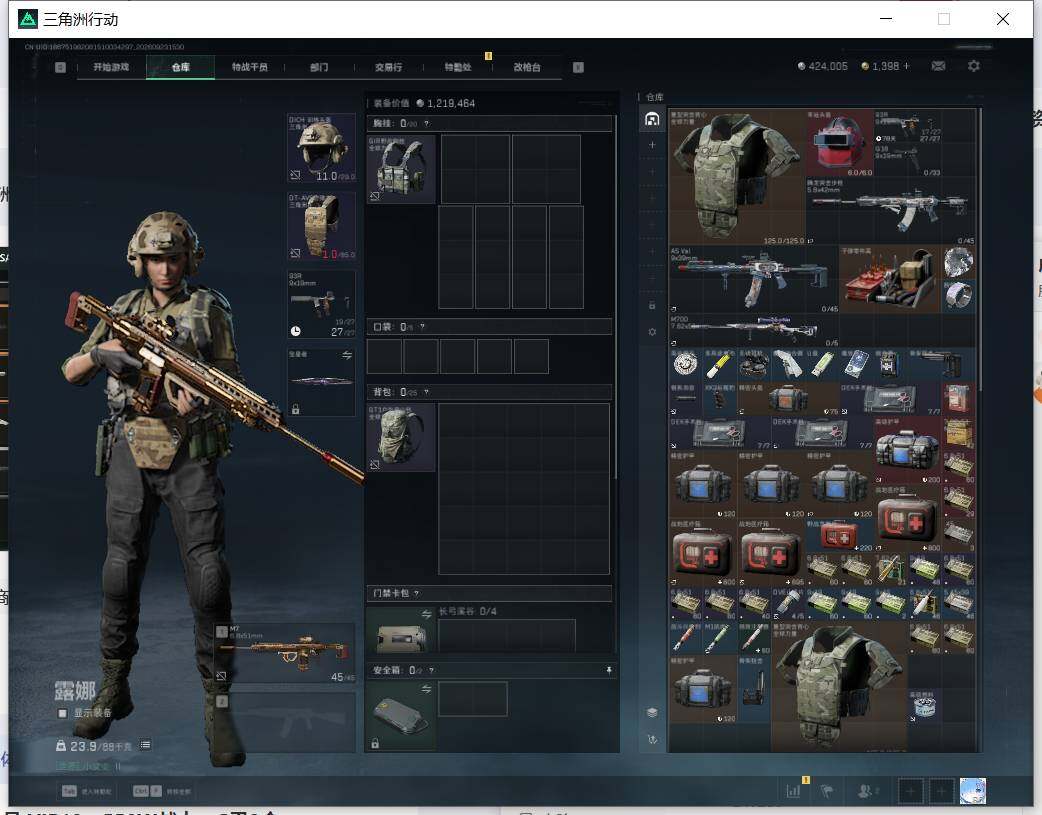Select the main warehouse stash icon
Screen dimensions: 1042x815
pyautogui.click(x=652, y=119)
